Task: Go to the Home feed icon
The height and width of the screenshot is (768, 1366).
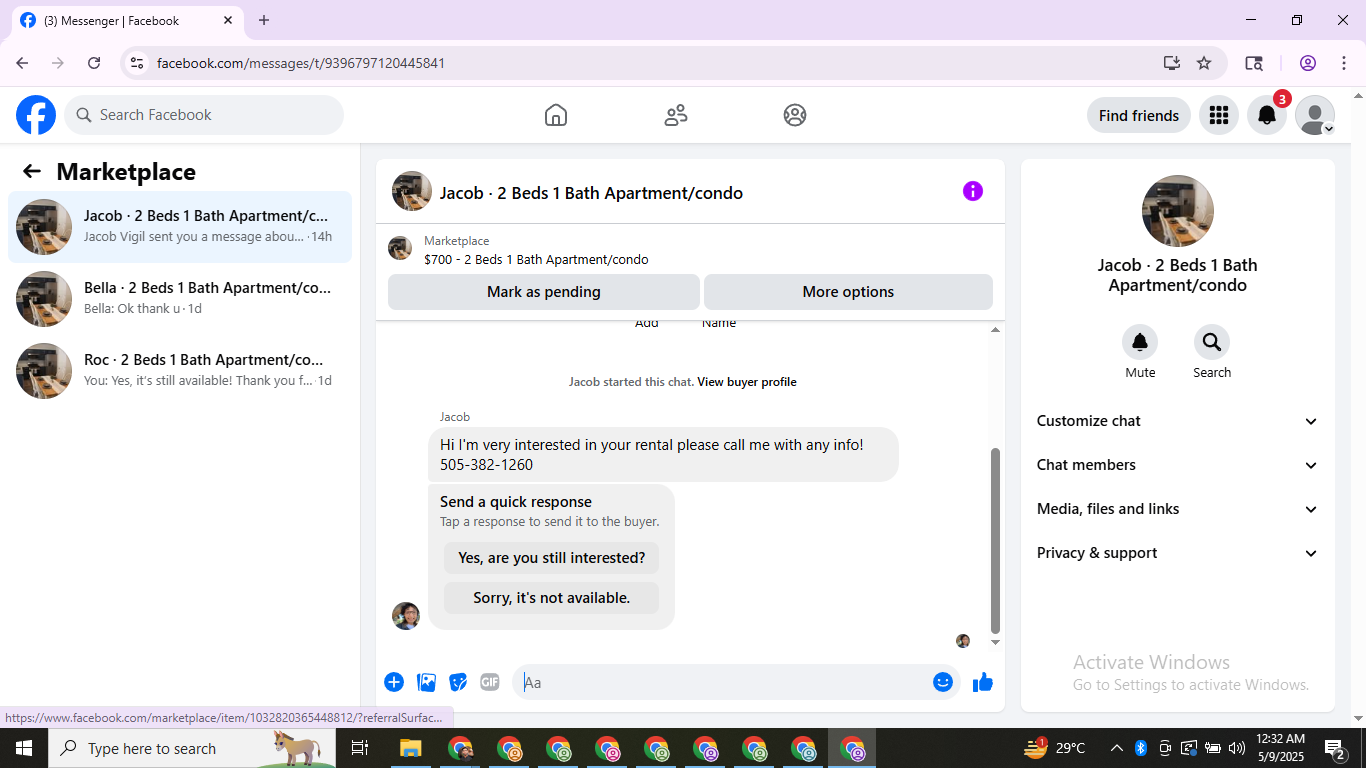Action: pos(556,115)
